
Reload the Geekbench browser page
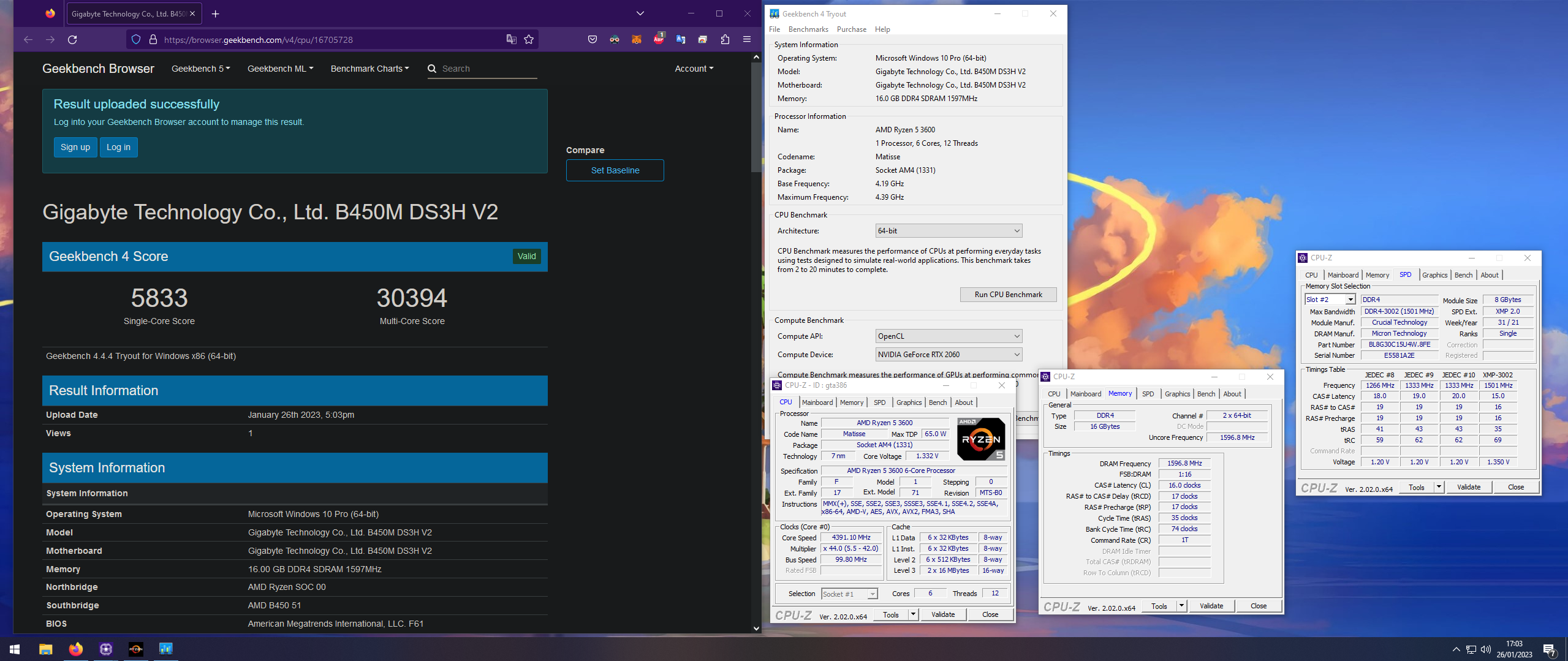pos(72,40)
